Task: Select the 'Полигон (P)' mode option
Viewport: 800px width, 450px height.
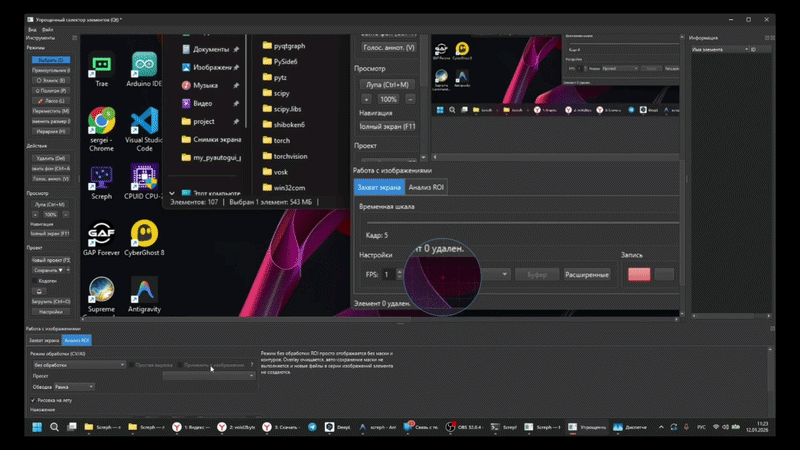Action: click(x=49, y=90)
